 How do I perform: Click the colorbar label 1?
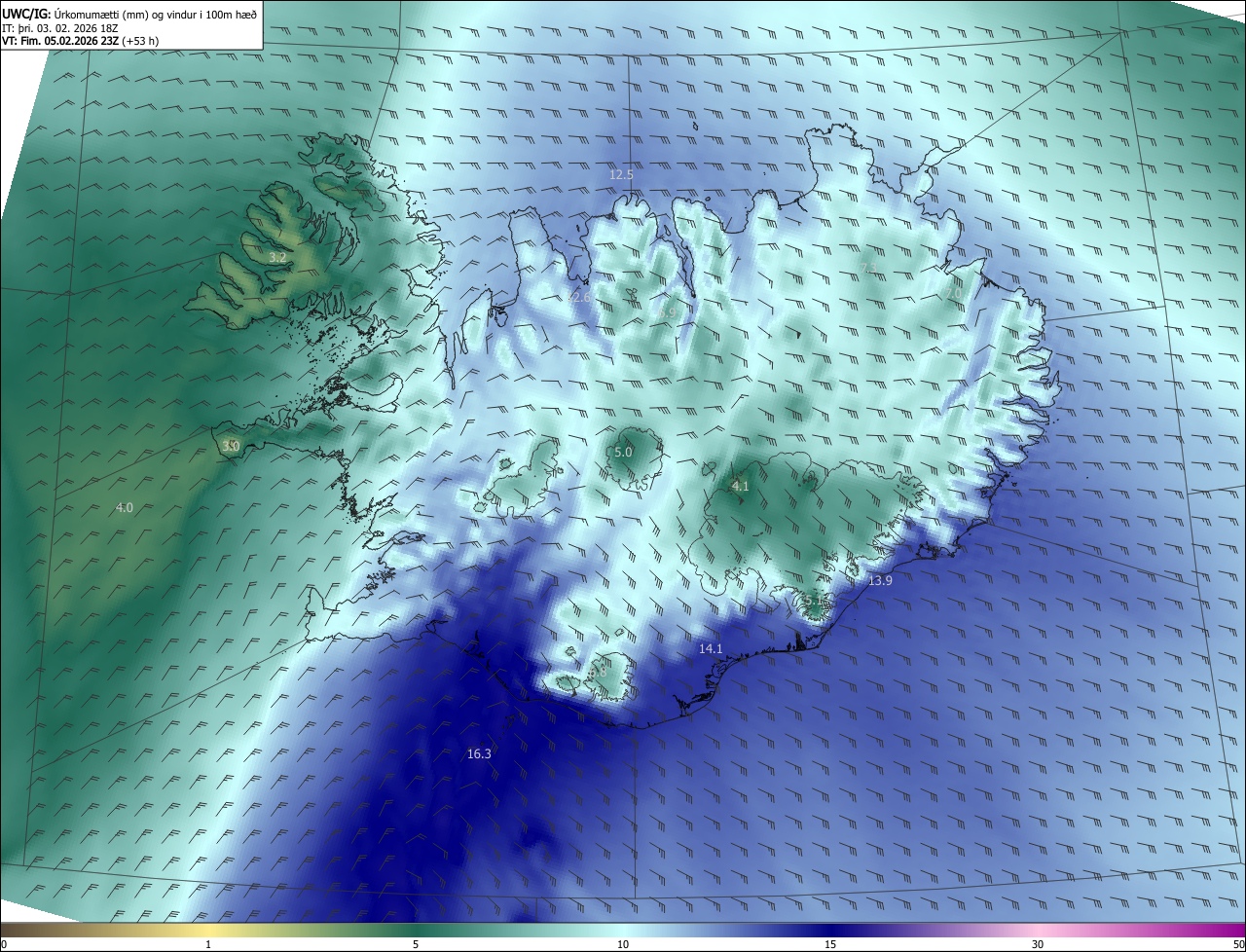coord(208,944)
